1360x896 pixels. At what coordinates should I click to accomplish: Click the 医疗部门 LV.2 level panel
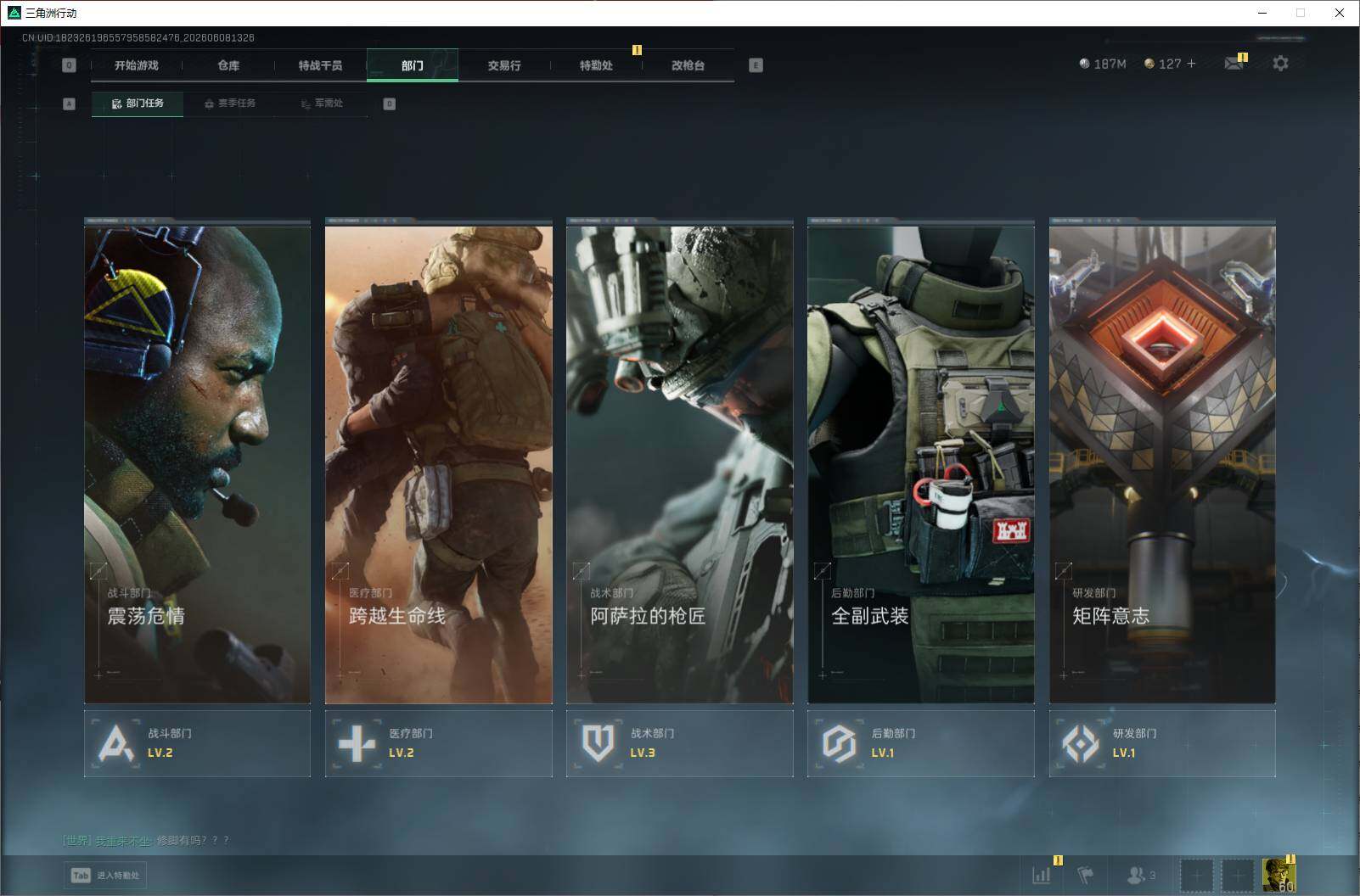click(439, 743)
